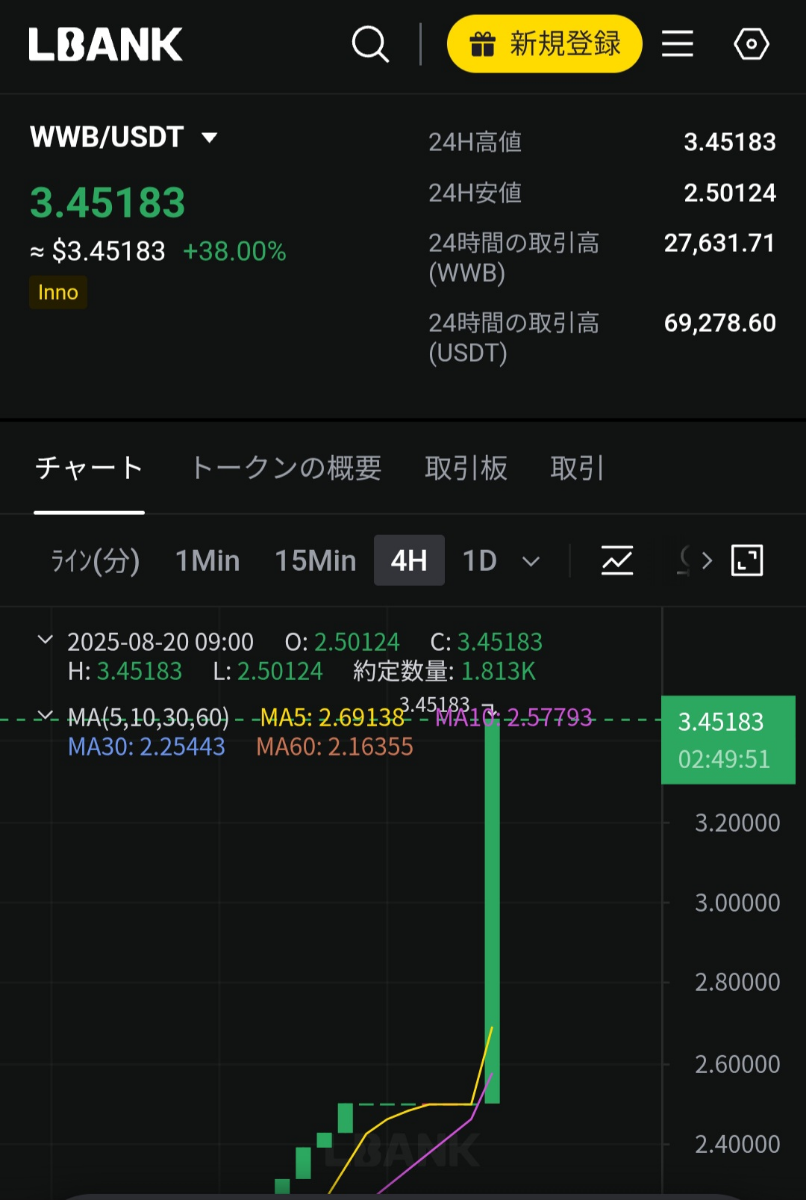Open the hamburger menu icon
The height and width of the screenshot is (1200, 806).
[677, 44]
